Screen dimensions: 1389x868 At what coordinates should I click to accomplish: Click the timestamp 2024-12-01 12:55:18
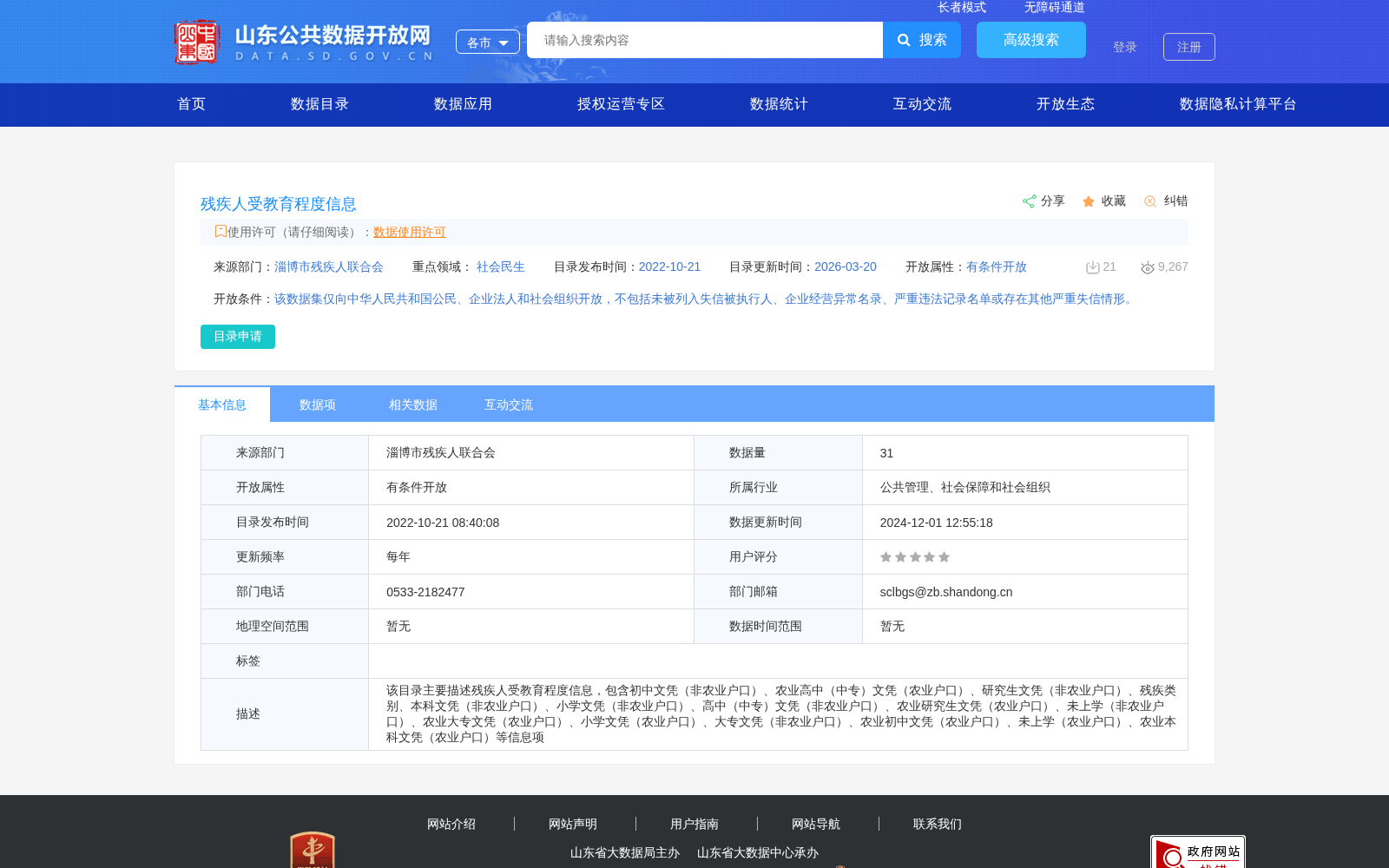(x=937, y=523)
